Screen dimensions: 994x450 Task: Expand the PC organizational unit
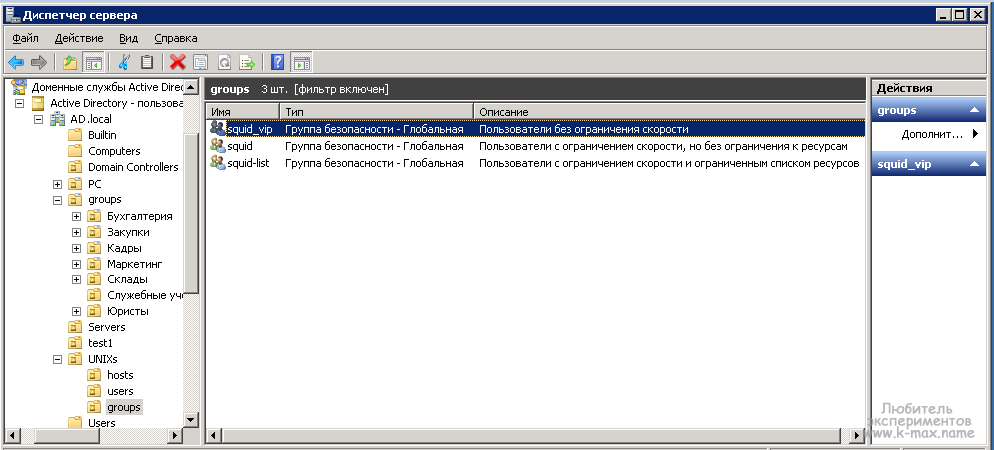pos(58,184)
